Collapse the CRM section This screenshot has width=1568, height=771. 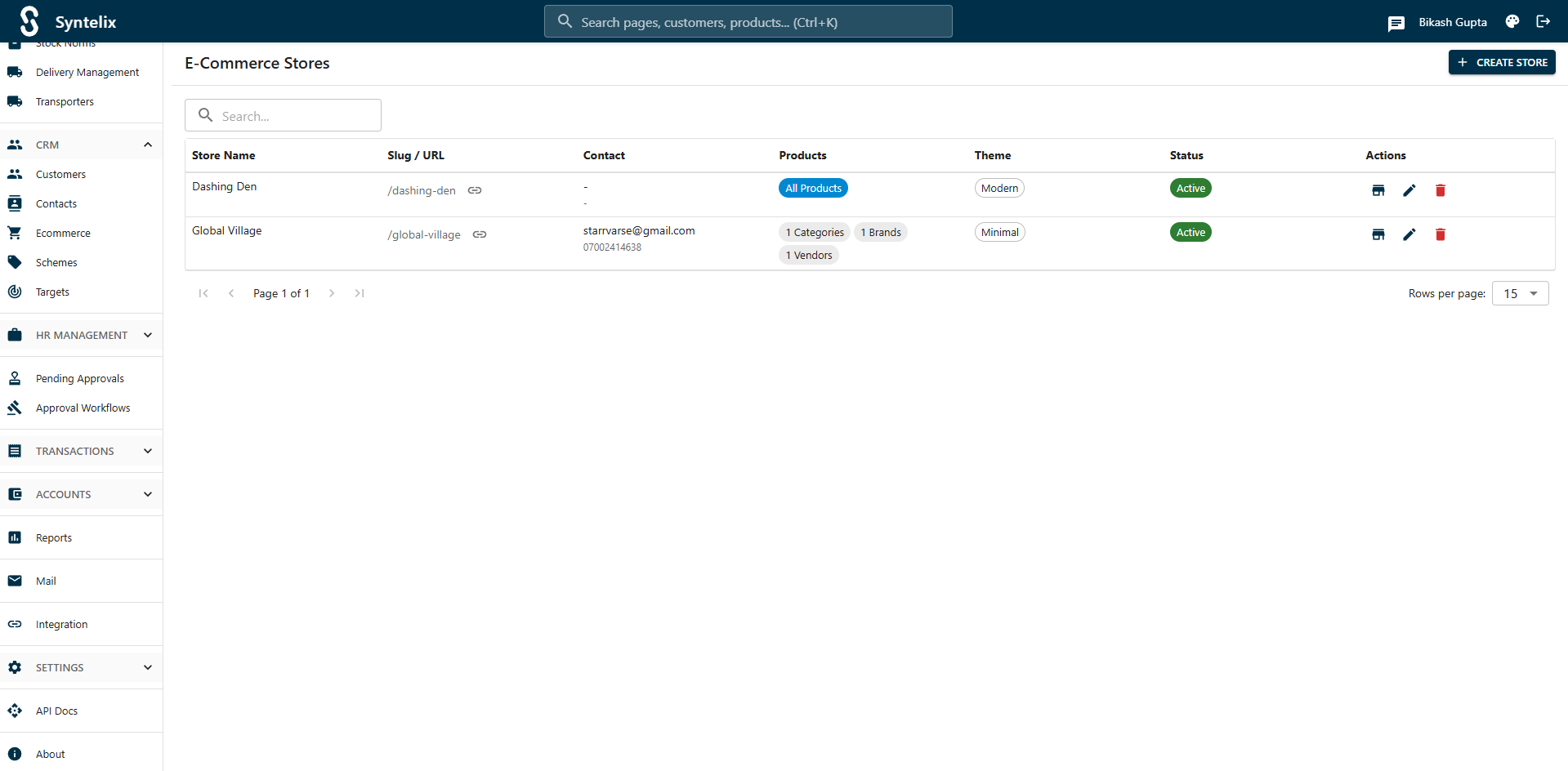[148, 145]
